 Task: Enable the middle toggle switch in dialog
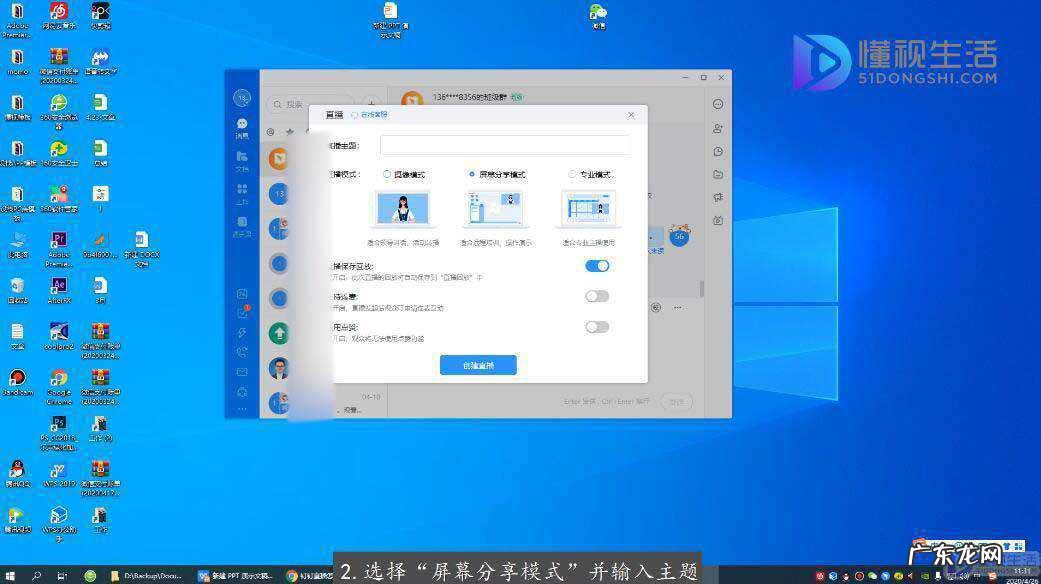[x=597, y=296]
